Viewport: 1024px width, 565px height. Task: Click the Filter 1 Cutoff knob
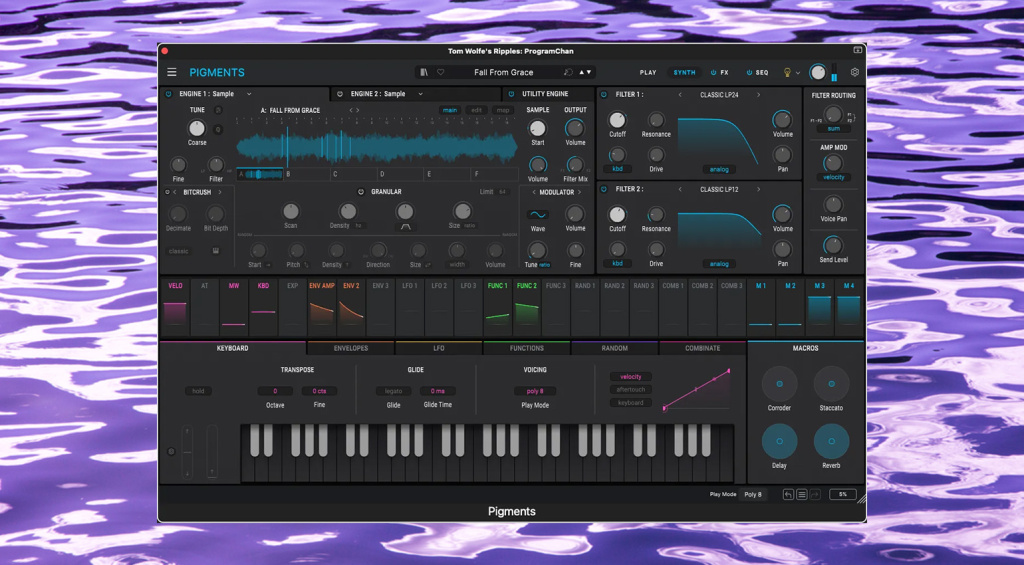coord(617,120)
